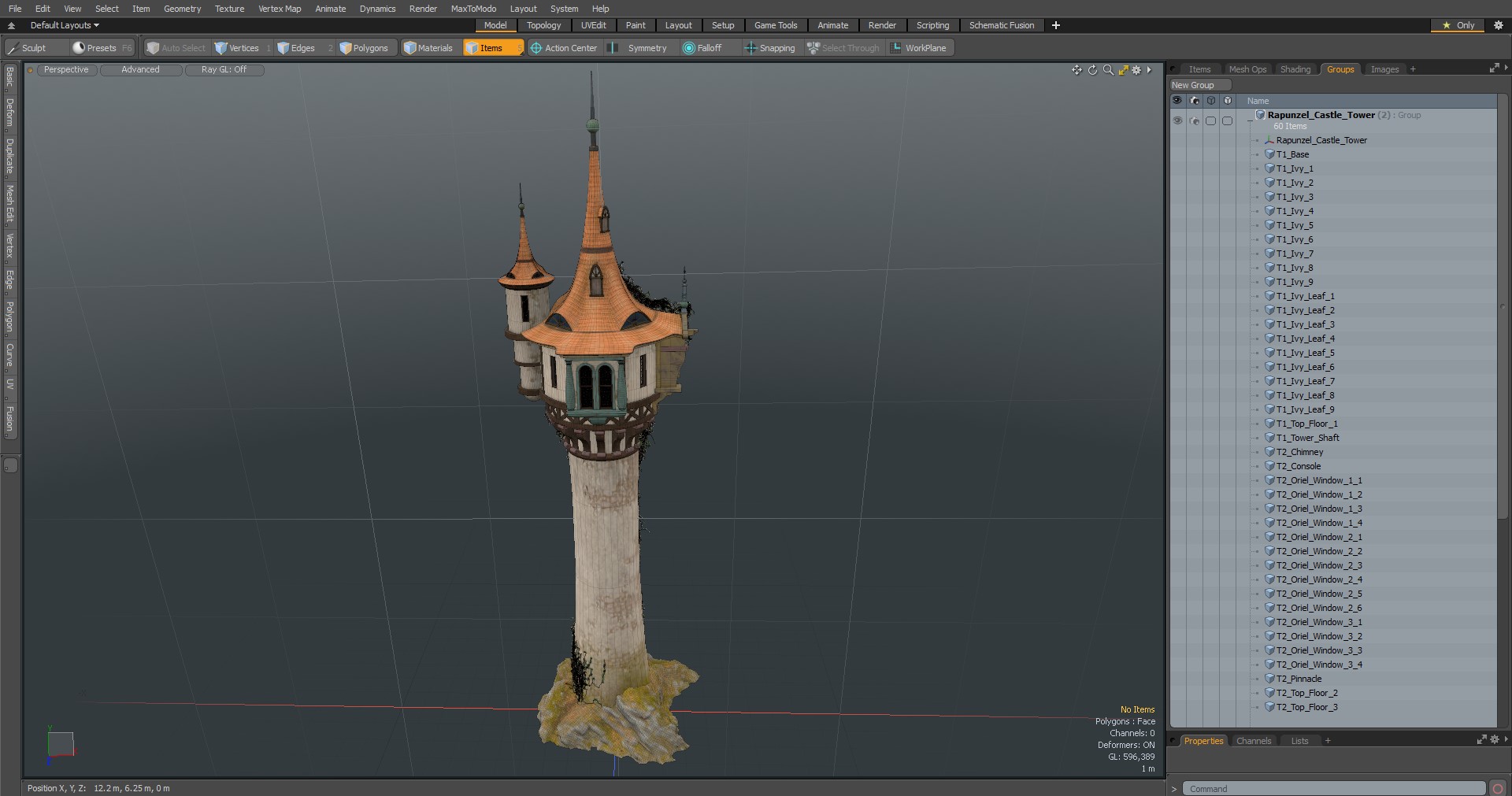
Task: Toggle render camera for Rapunzel_Castle_Tower group
Action: click(x=1195, y=120)
